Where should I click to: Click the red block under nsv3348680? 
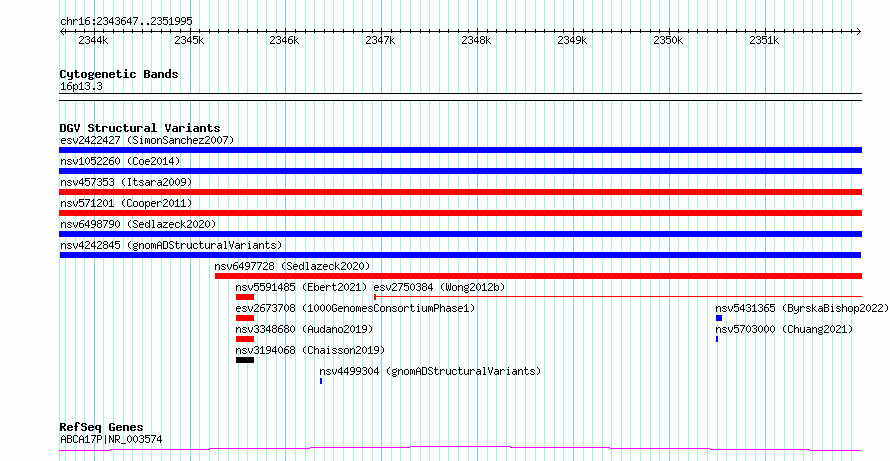[x=245, y=339]
